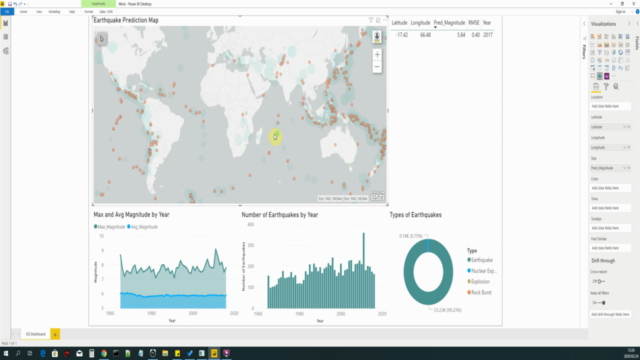Switch to the Data / Drill ribbon tab
640x360 pixels.
coord(106,11)
